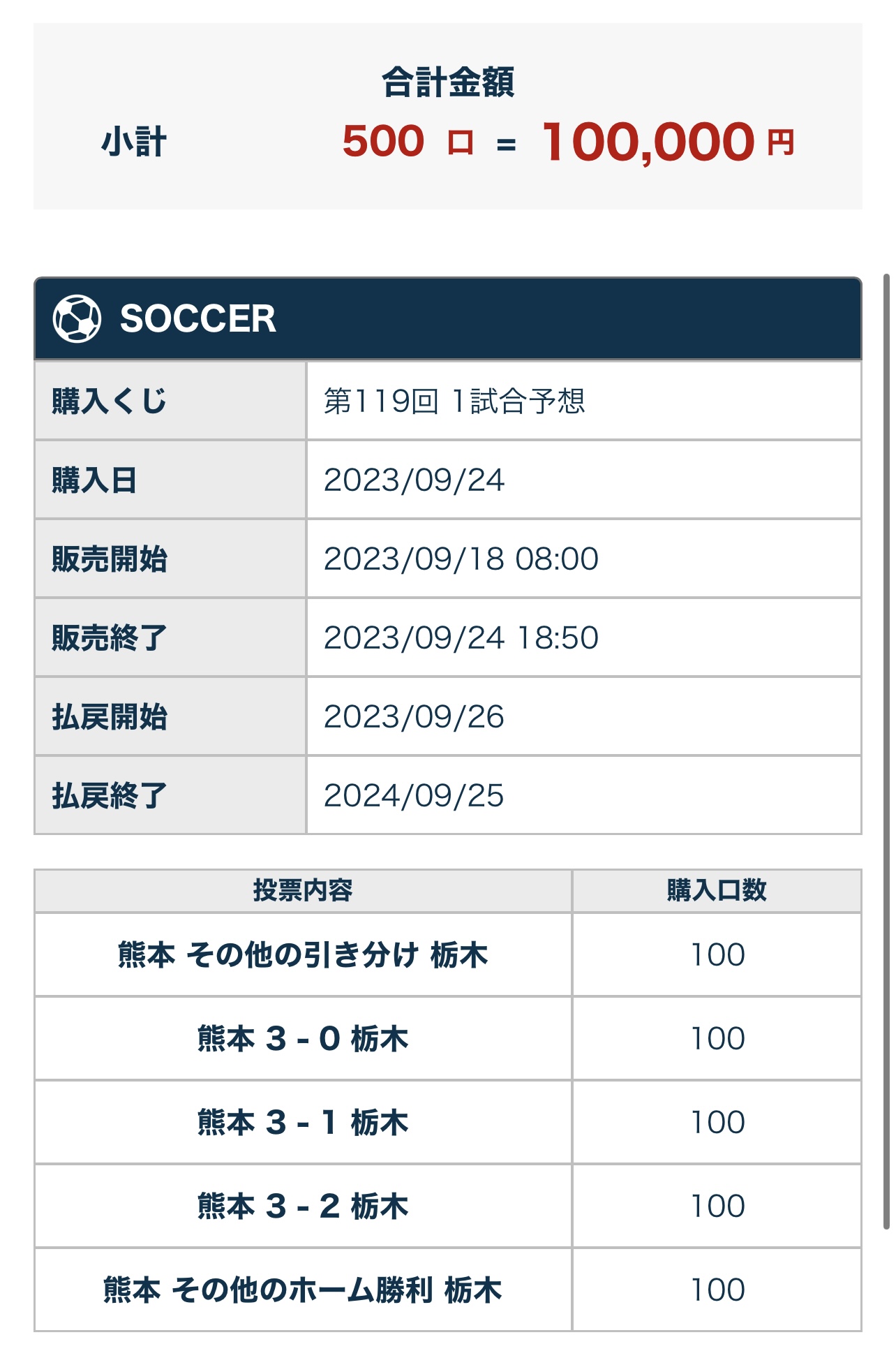Select the 販売開始 date value

461,559
